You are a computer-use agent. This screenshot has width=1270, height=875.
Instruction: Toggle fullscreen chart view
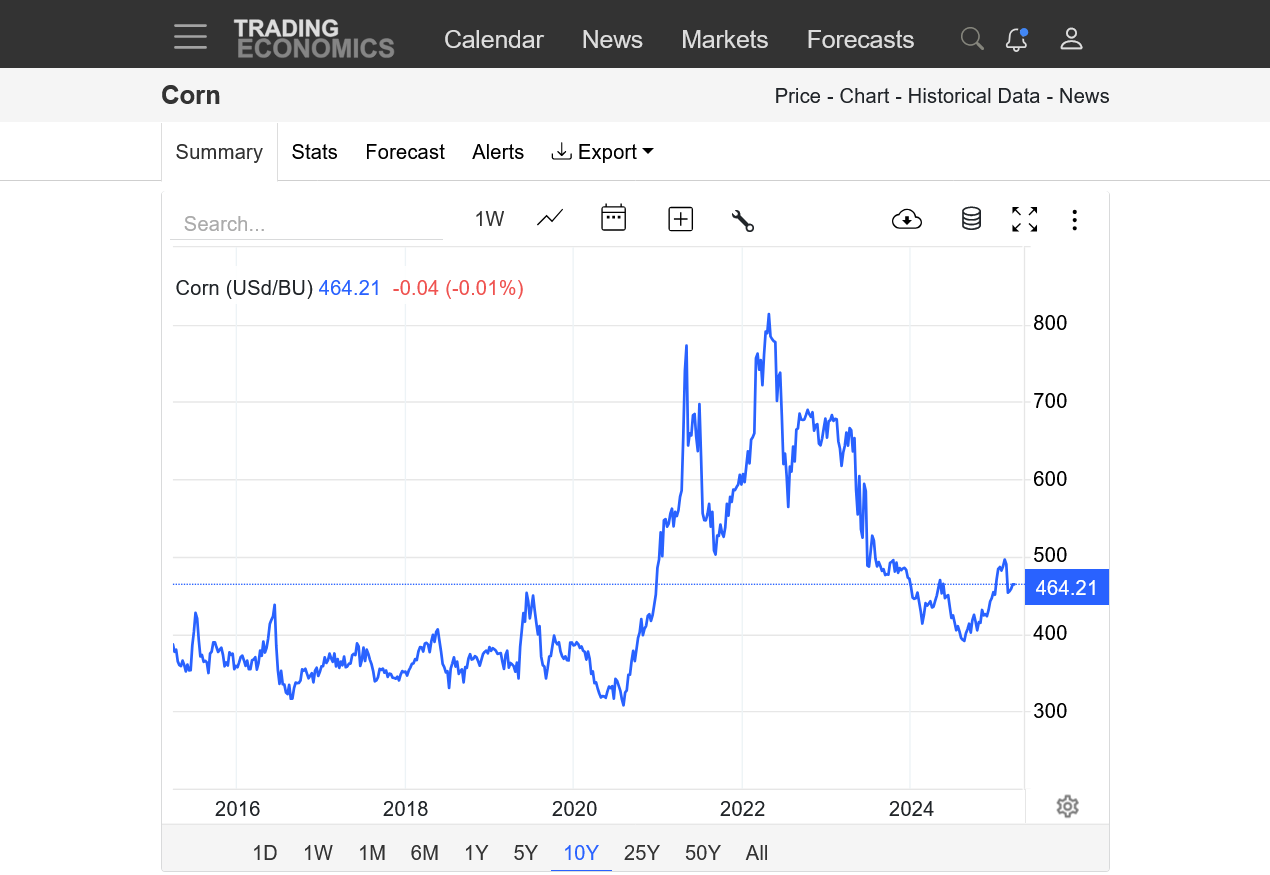coord(1024,219)
